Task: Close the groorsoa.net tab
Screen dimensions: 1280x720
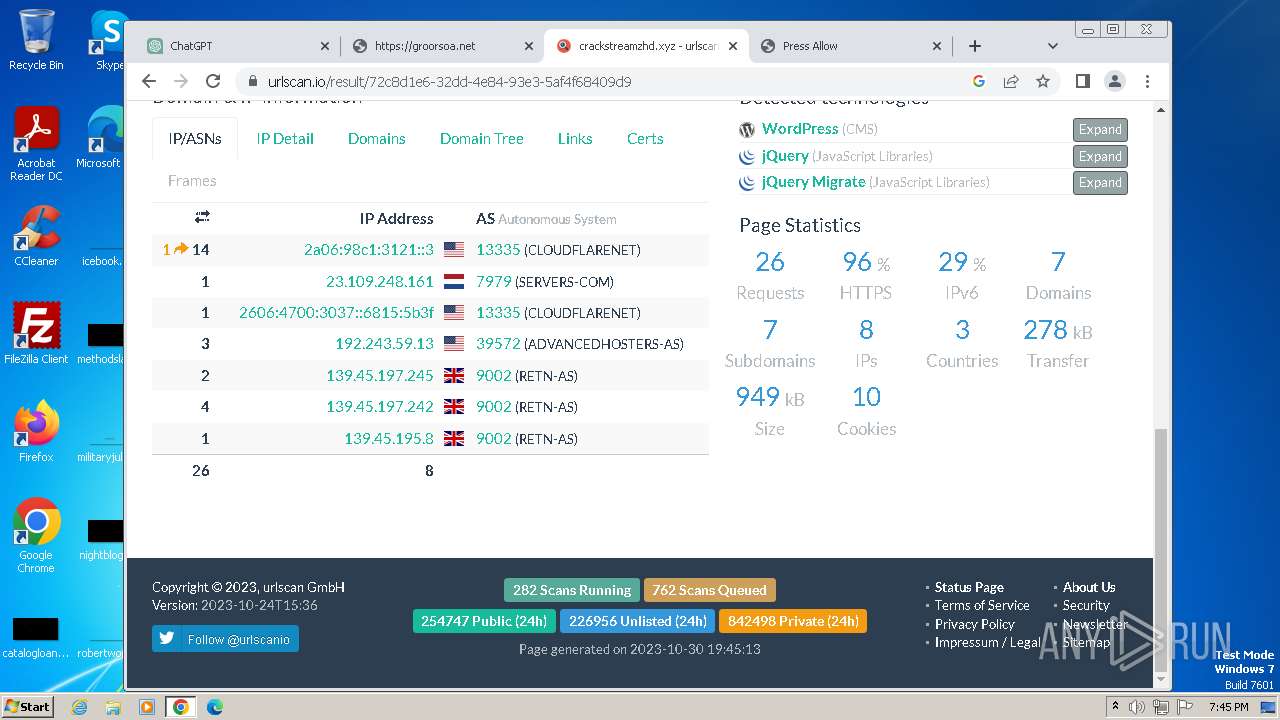Action: click(x=529, y=46)
